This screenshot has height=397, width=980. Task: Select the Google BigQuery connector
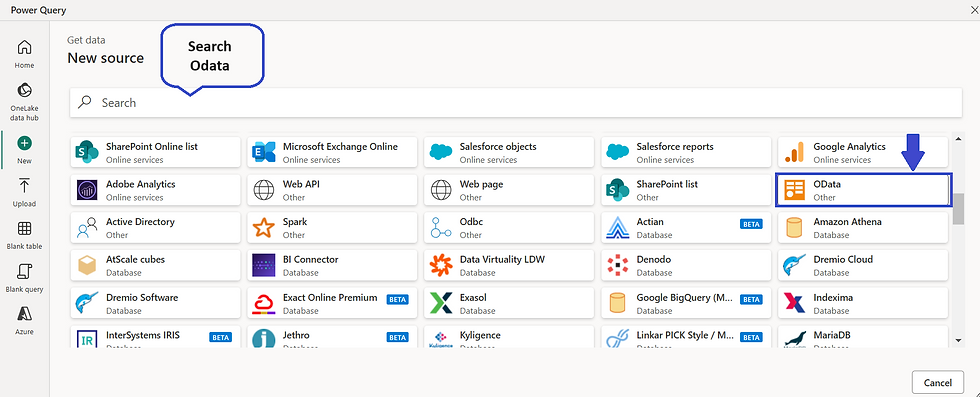click(x=686, y=303)
